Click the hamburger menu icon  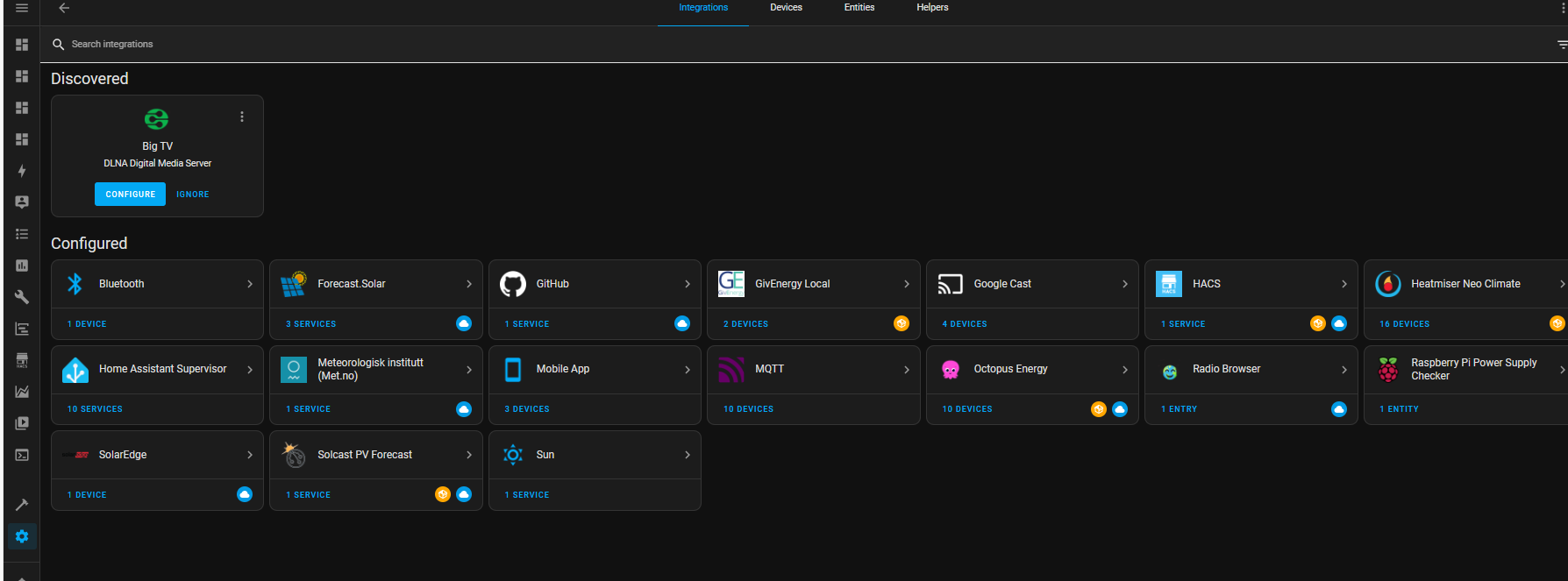pyautogui.click(x=22, y=8)
